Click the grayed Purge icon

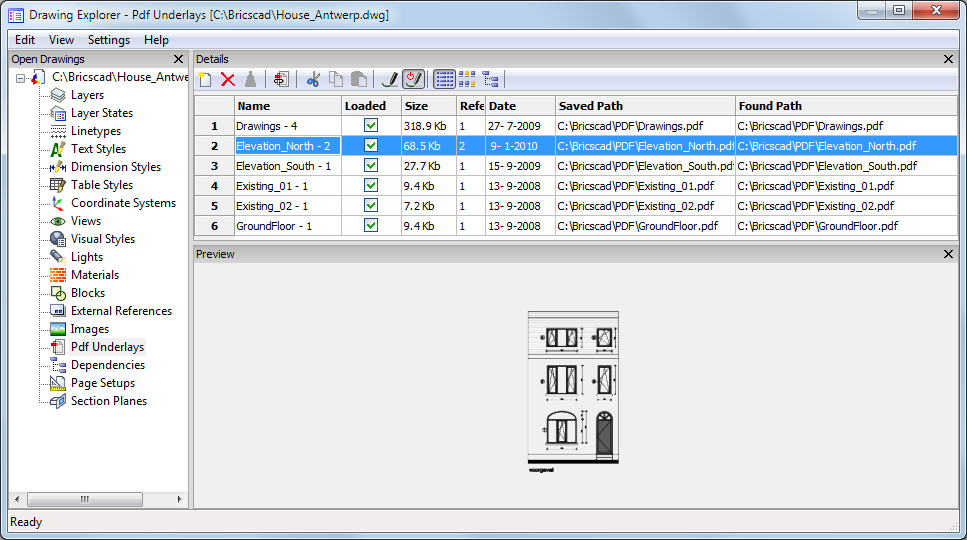(250, 80)
